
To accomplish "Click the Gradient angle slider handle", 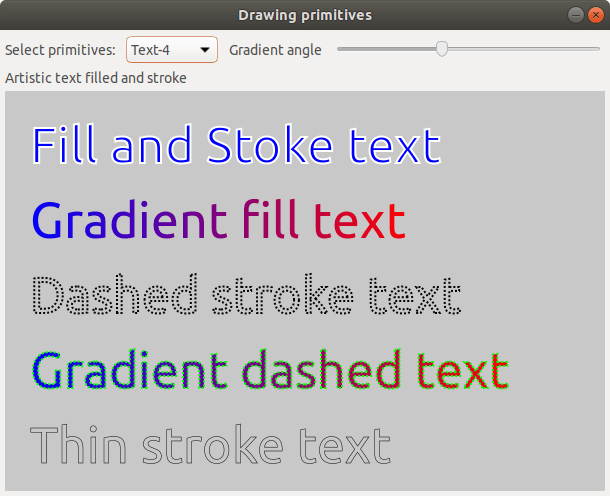I will tap(442, 49).
